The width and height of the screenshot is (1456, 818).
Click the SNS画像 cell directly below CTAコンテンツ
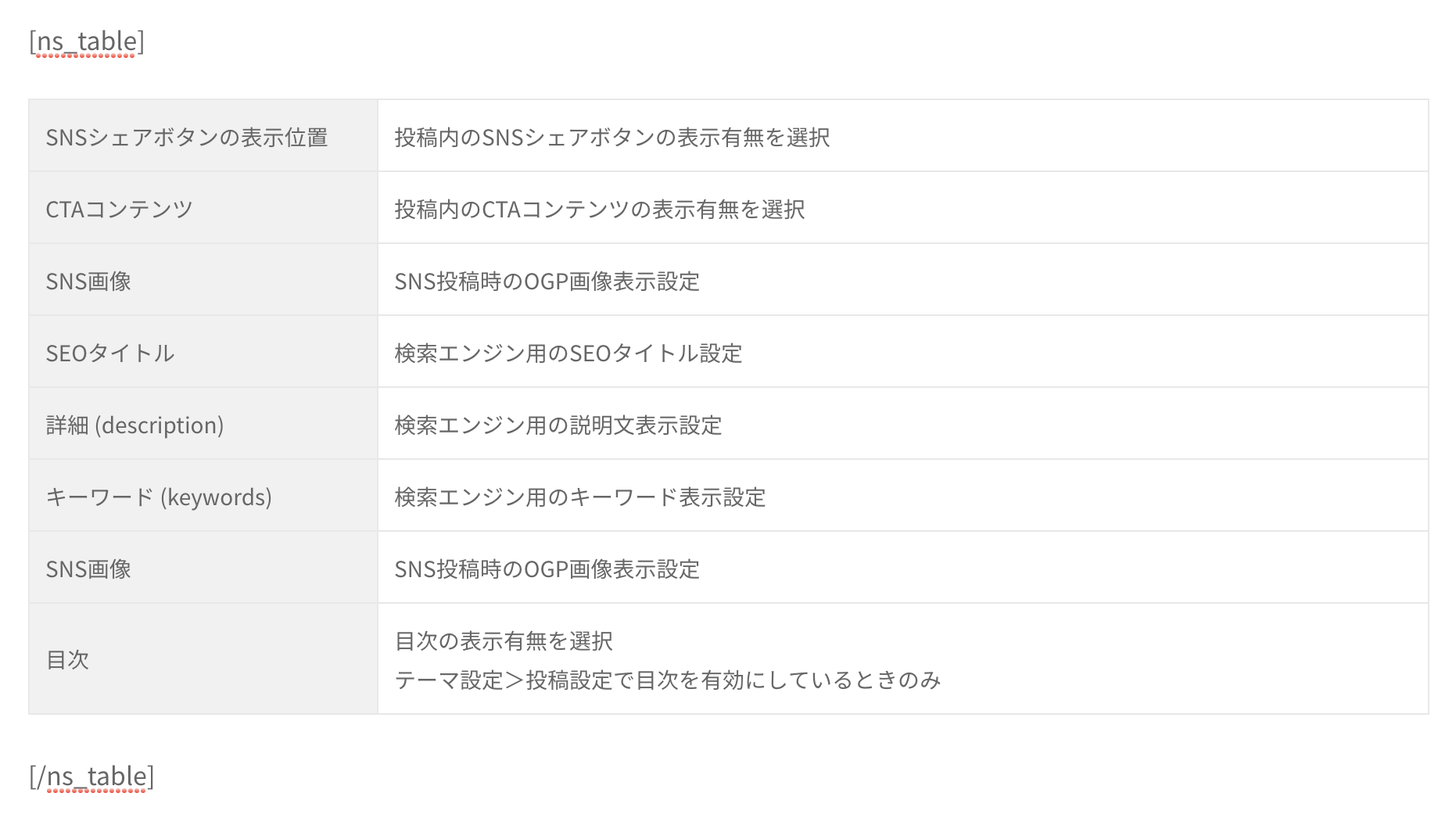[x=88, y=282]
